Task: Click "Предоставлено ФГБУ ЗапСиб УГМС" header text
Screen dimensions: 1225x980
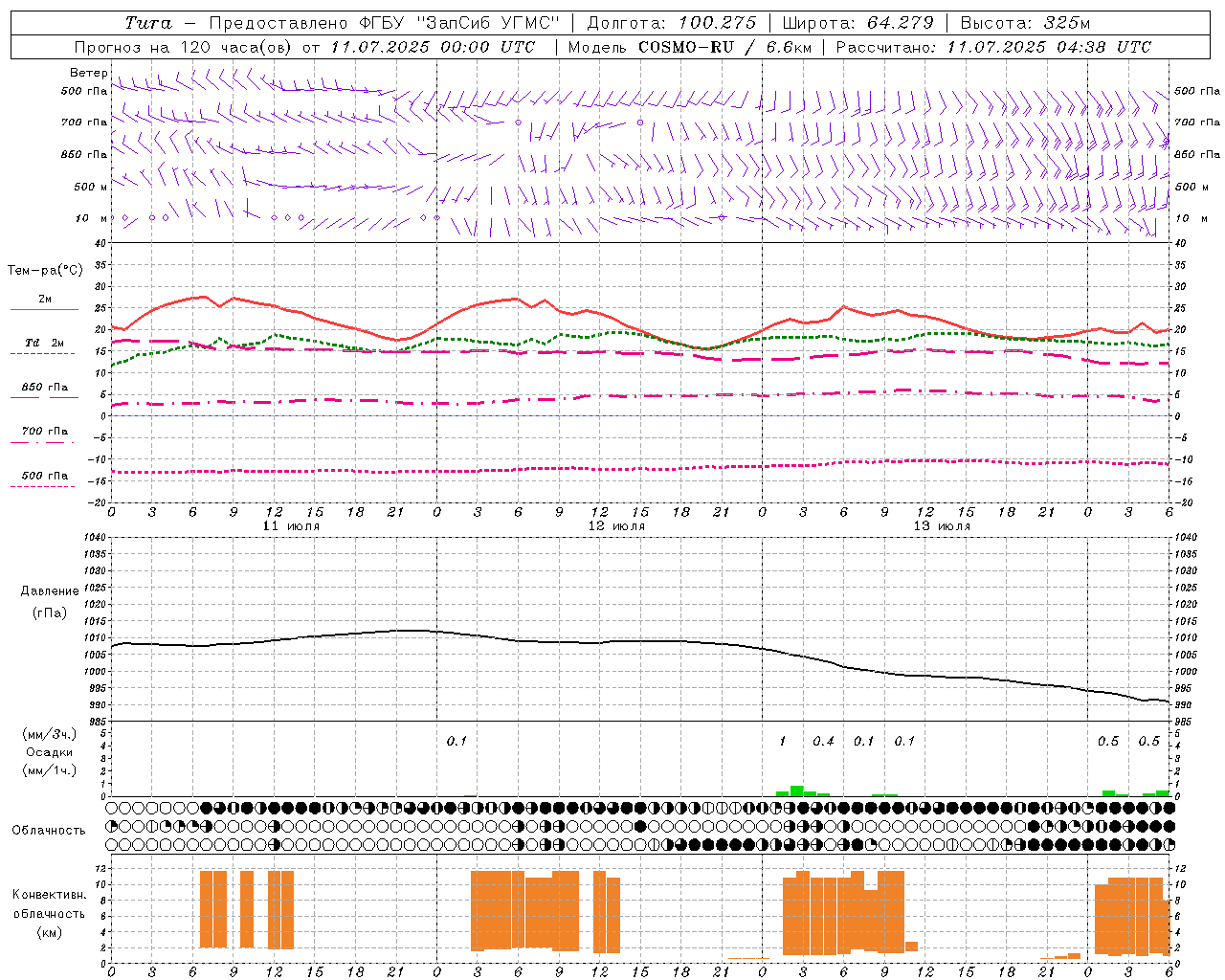Action: tap(384, 23)
